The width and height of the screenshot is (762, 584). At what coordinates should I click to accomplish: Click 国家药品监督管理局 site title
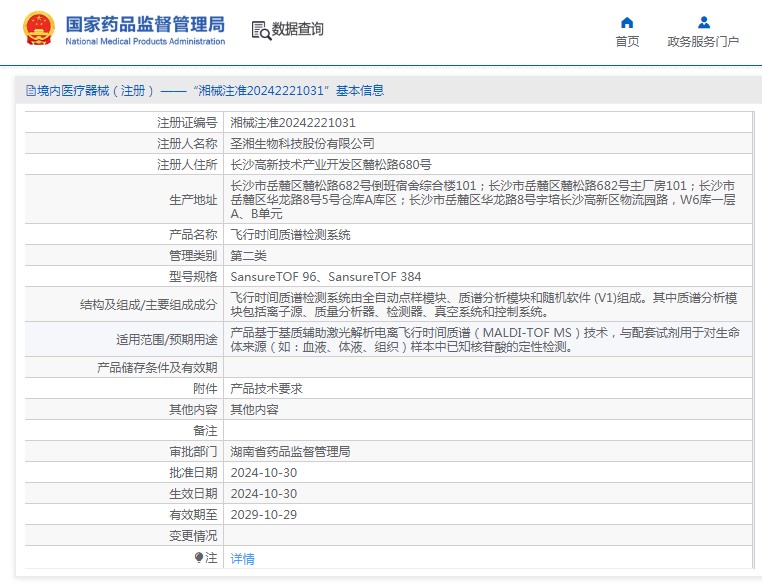(x=145, y=24)
